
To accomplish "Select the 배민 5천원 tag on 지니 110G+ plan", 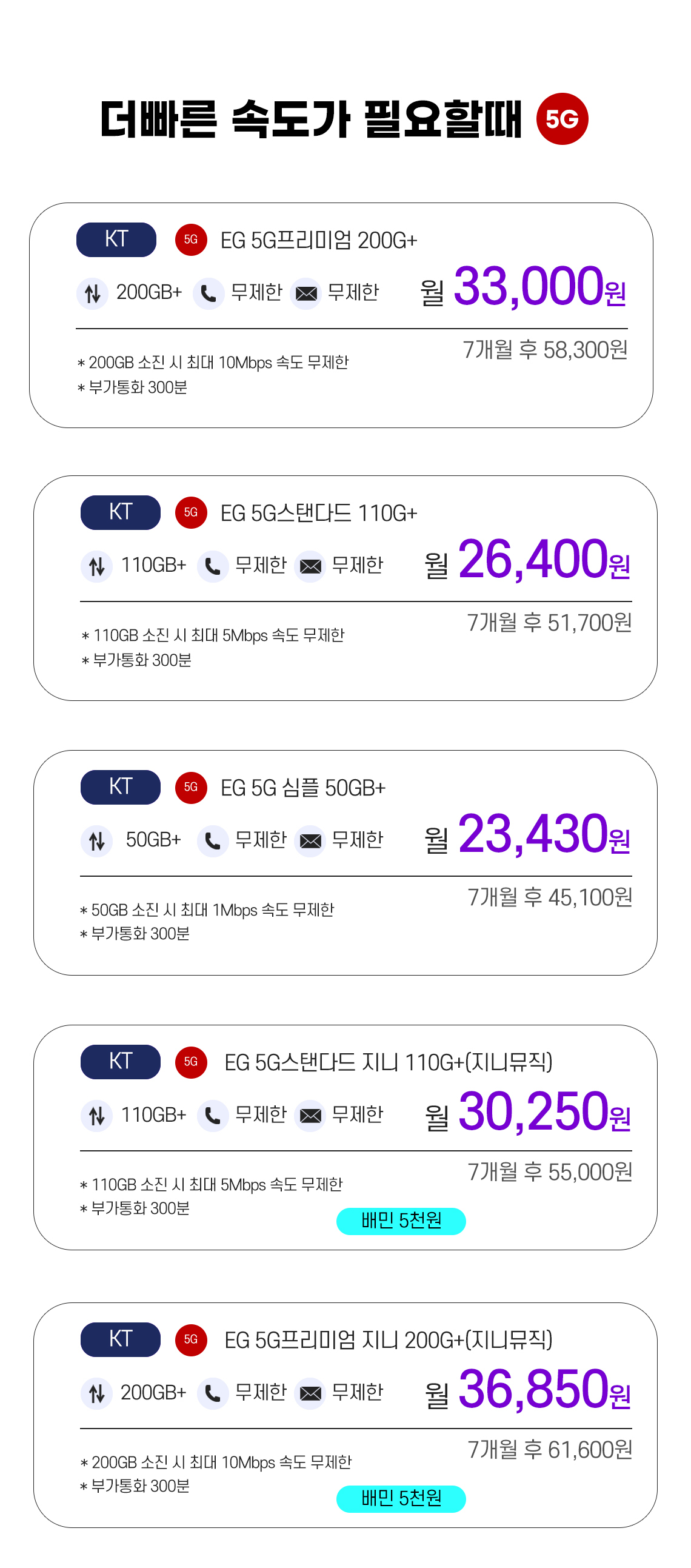I will coord(401,1221).
